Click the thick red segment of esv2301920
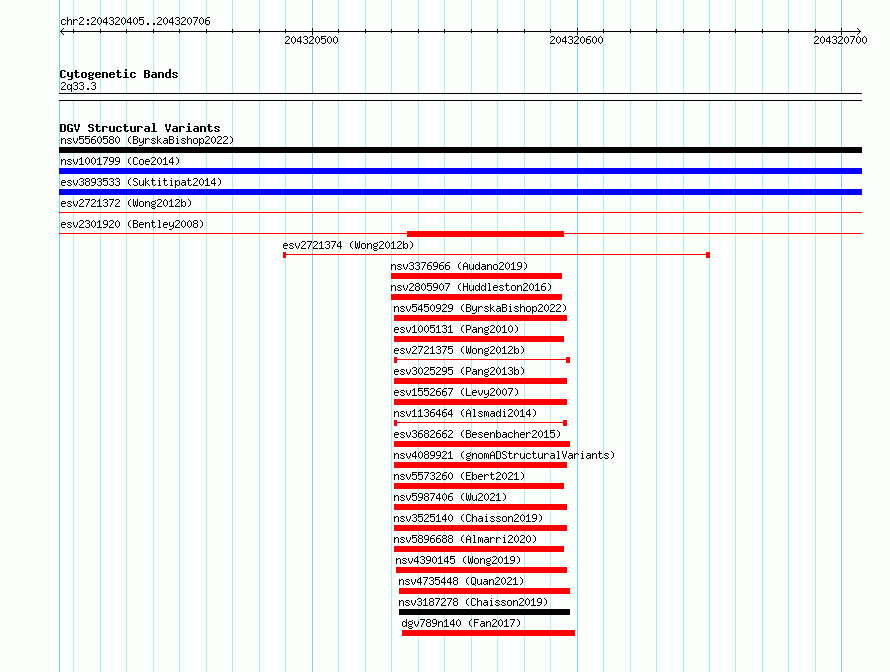 coord(485,234)
